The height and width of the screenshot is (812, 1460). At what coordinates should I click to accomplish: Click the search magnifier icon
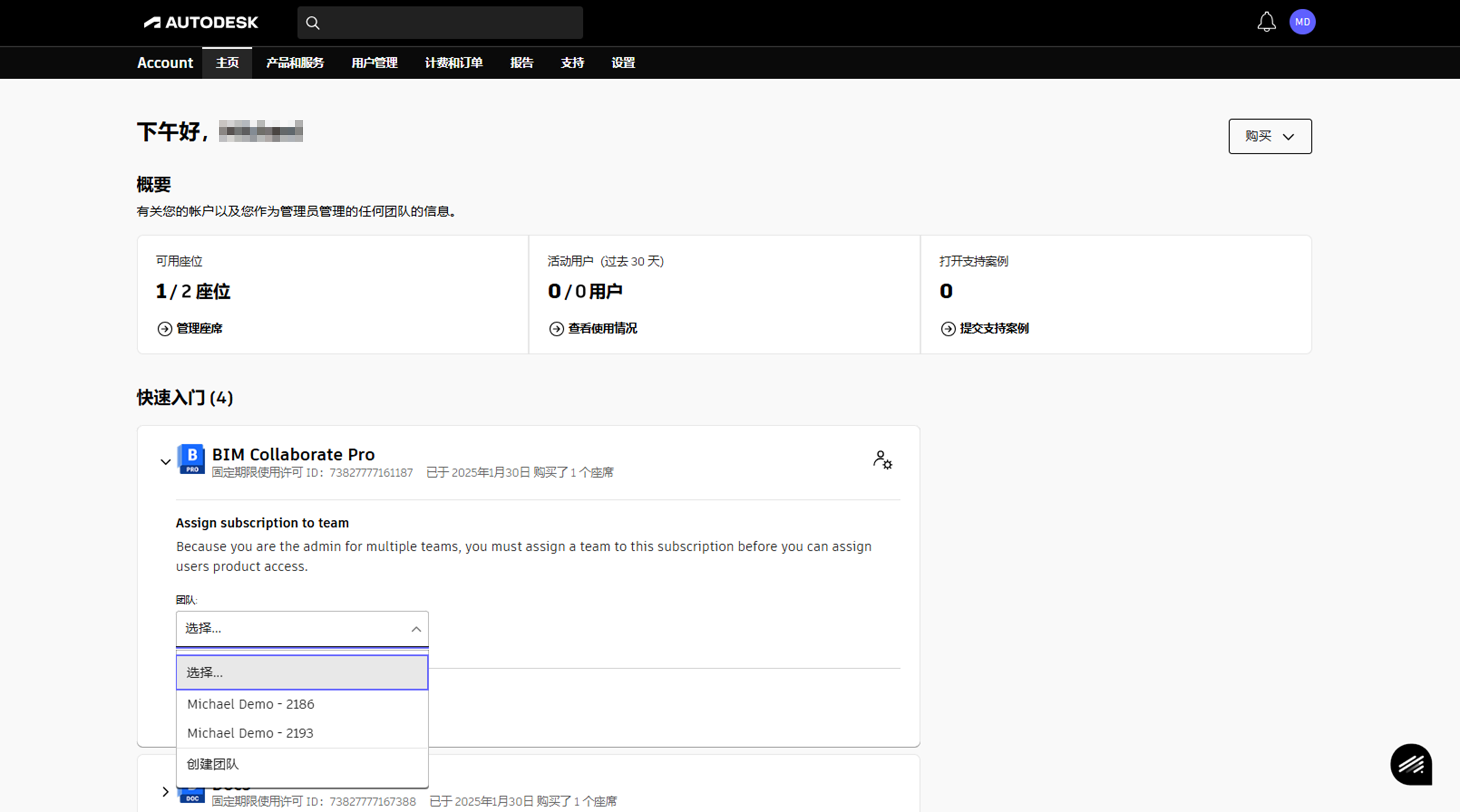pos(312,23)
